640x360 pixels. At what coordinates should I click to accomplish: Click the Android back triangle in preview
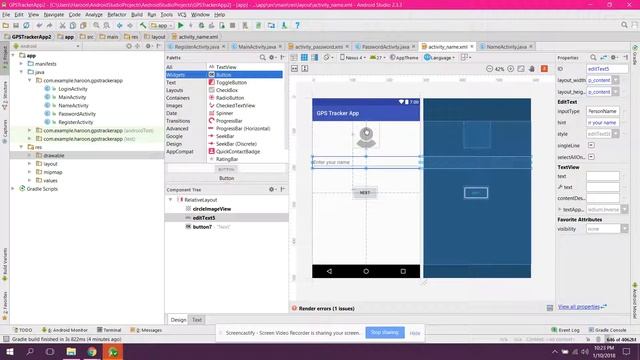click(x=329, y=271)
